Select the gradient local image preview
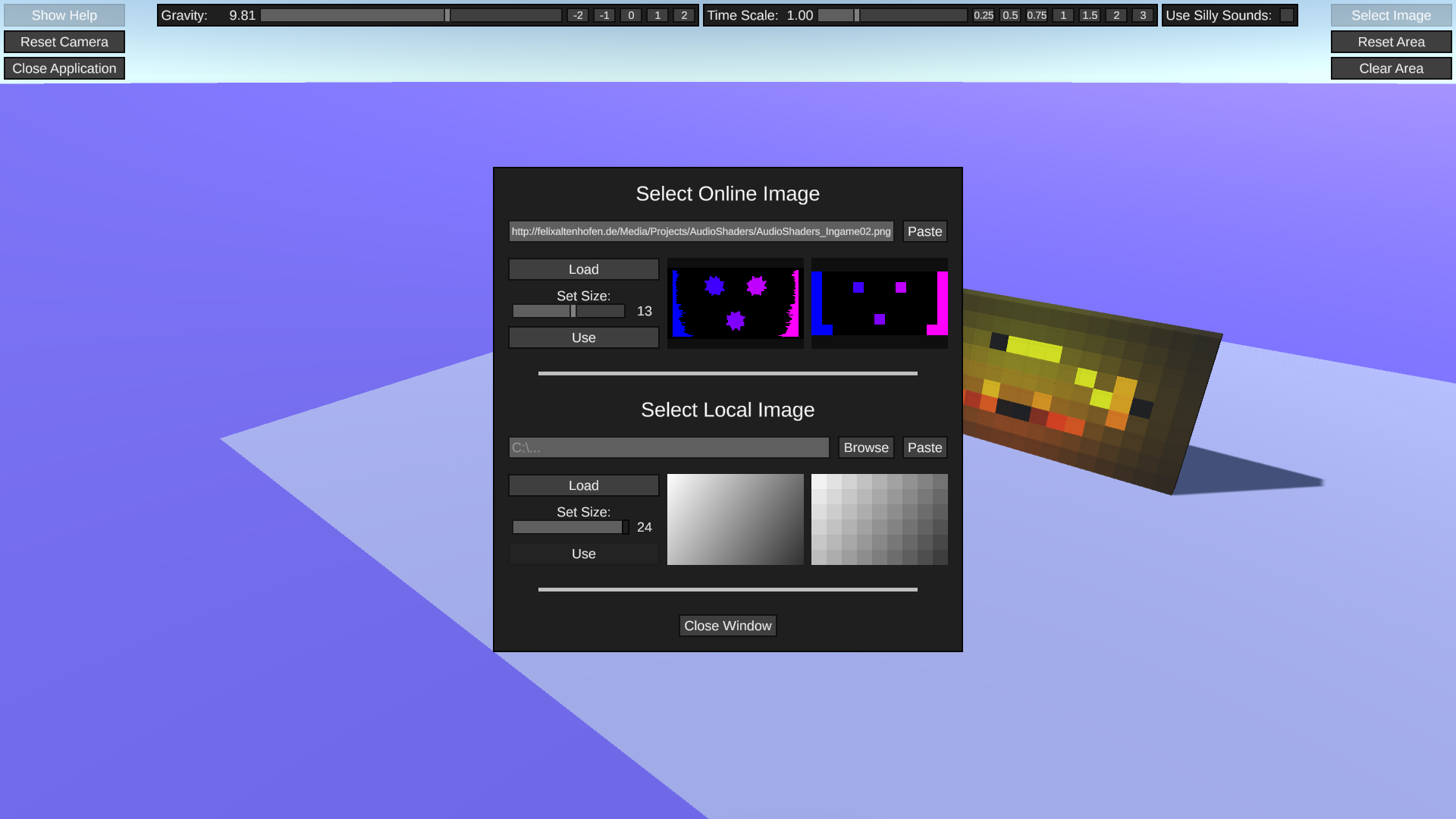This screenshot has width=1456, height=819. 735,519
